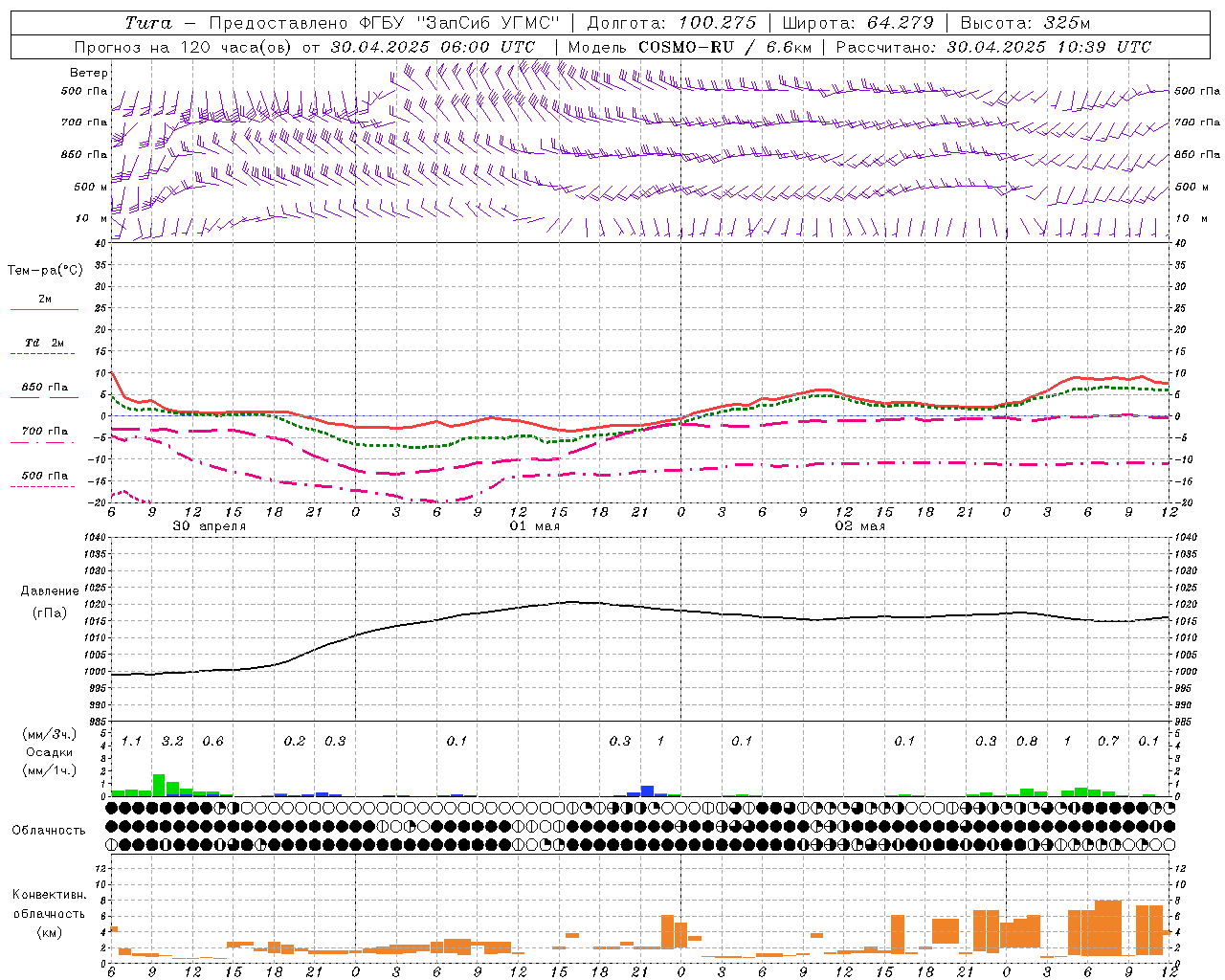The width and height of the screenshot is (1225, 980).
Task: Click the "01 мая" date label
Action: coord(534,526)
